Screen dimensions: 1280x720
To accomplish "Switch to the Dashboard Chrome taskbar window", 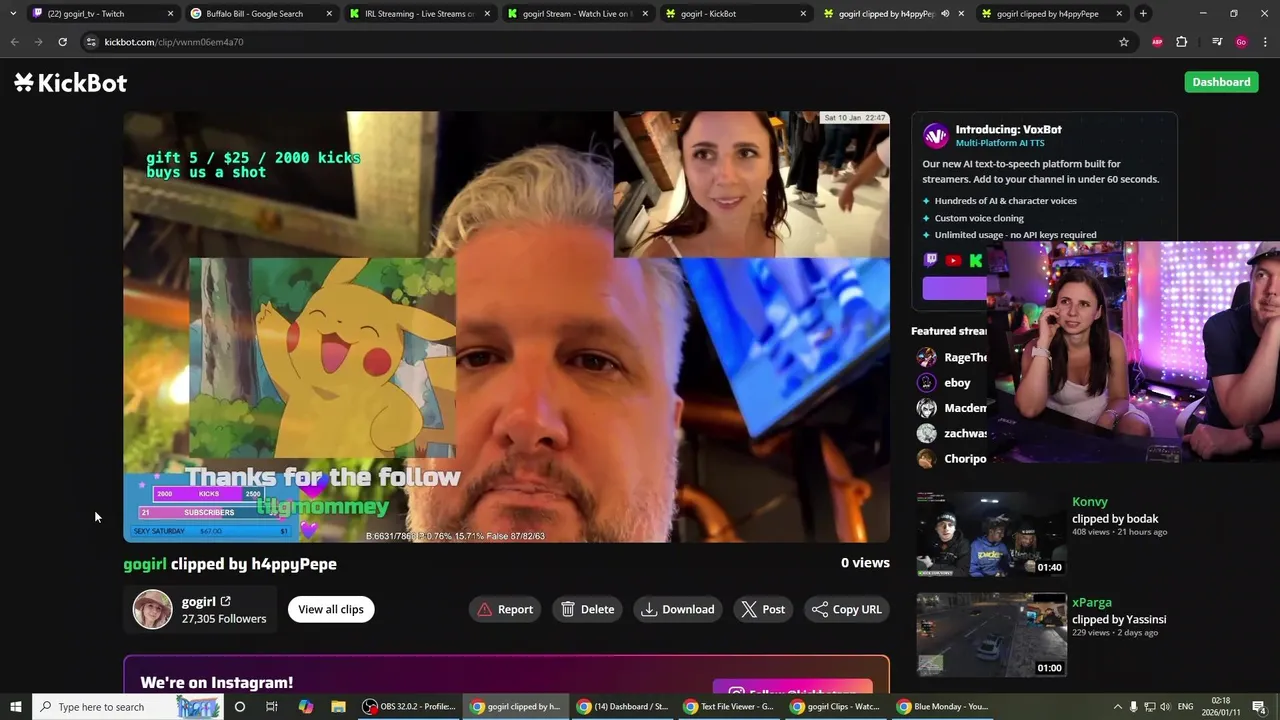I will click(624, 707).
